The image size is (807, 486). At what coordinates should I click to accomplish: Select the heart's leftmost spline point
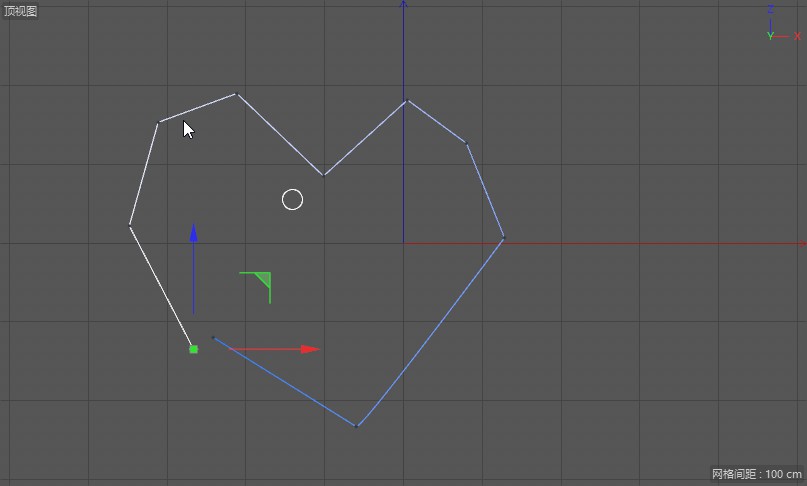130,225
